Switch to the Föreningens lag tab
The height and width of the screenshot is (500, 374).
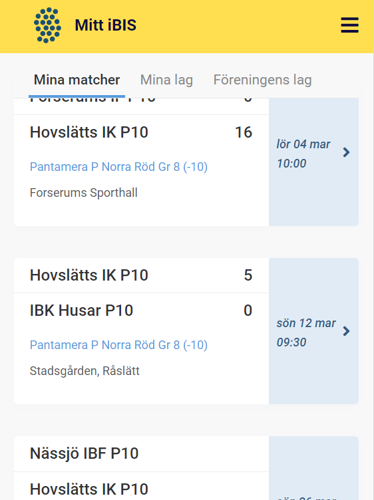pyautogui.click(x=262, y=80)
